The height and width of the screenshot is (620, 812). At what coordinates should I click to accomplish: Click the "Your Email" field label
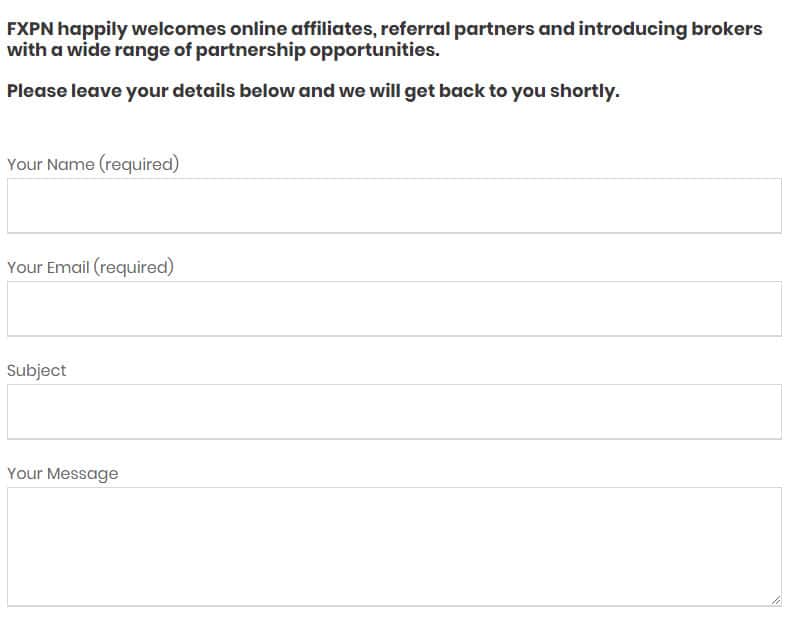pos(48,267)
